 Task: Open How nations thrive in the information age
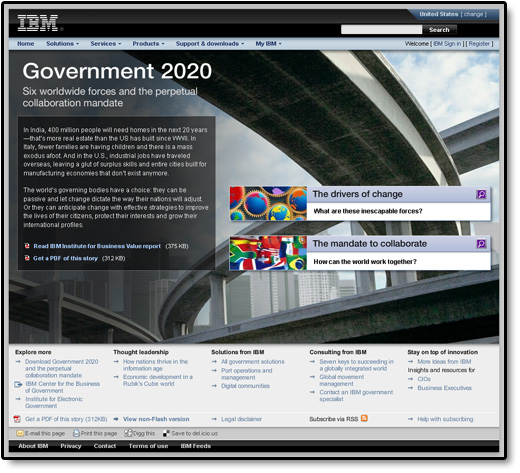click(155, 365)
